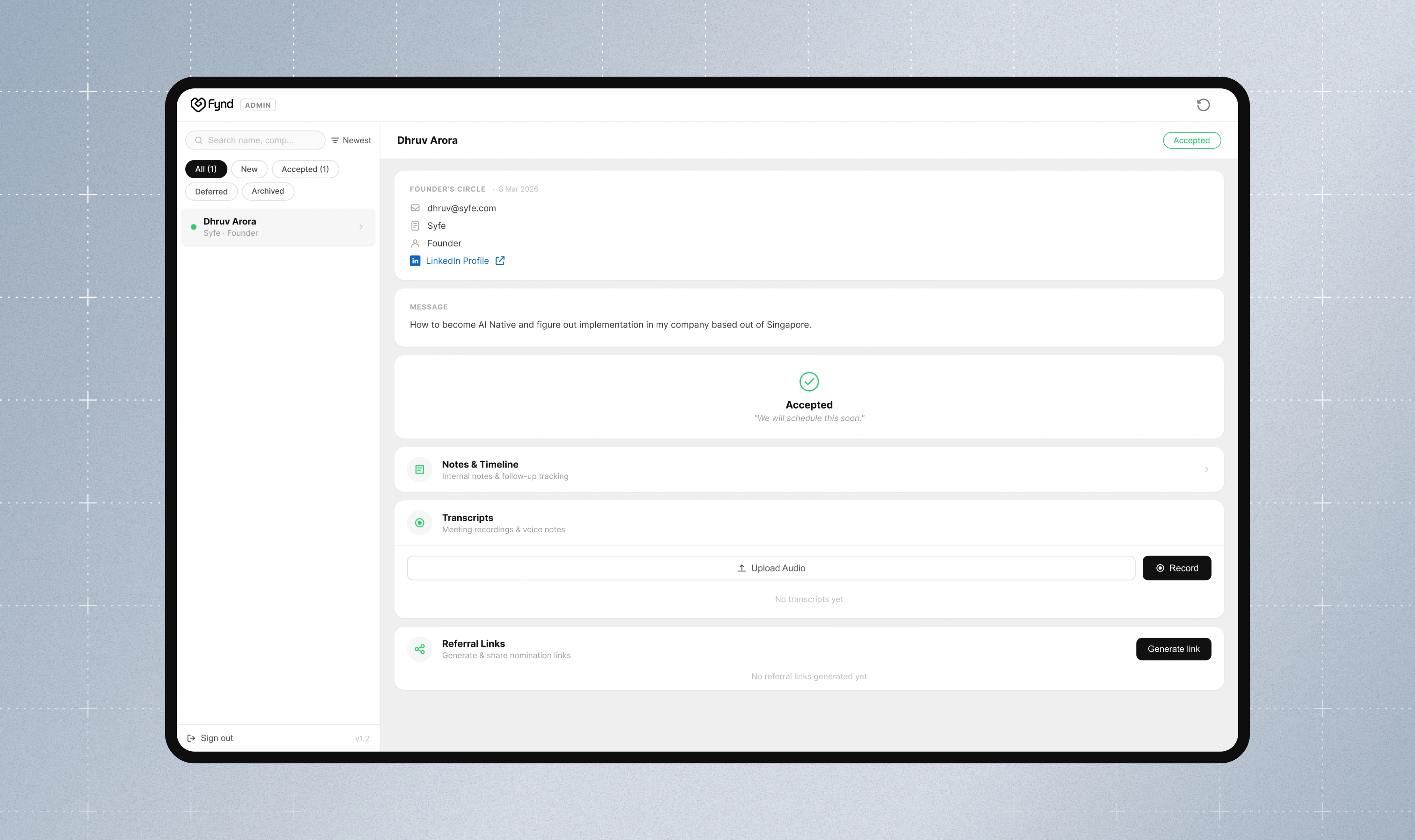
Task: Select the Archived filter pill
Action: point(267,191)
